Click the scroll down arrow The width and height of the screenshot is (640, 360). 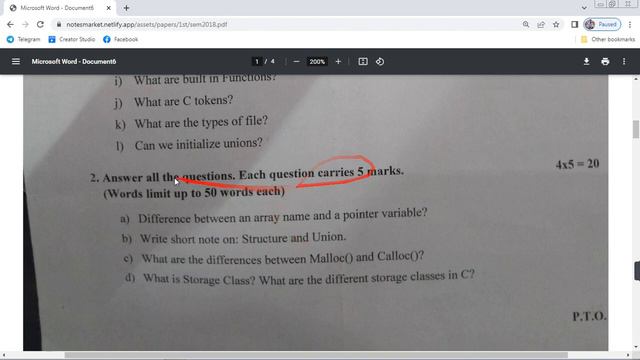click(x=636, y=347)
